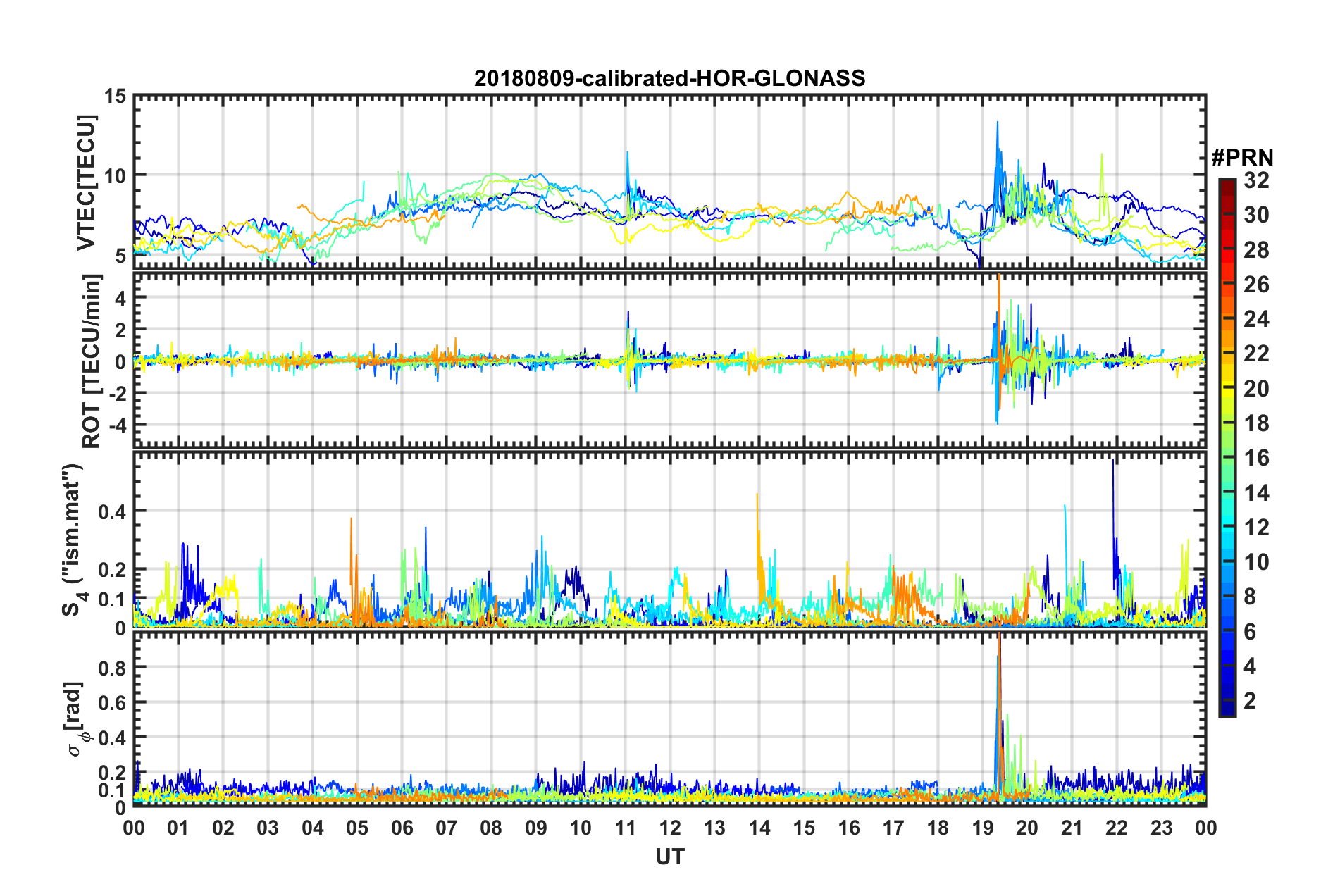Select the UT axis hour label "21"

click(1072, 828)
